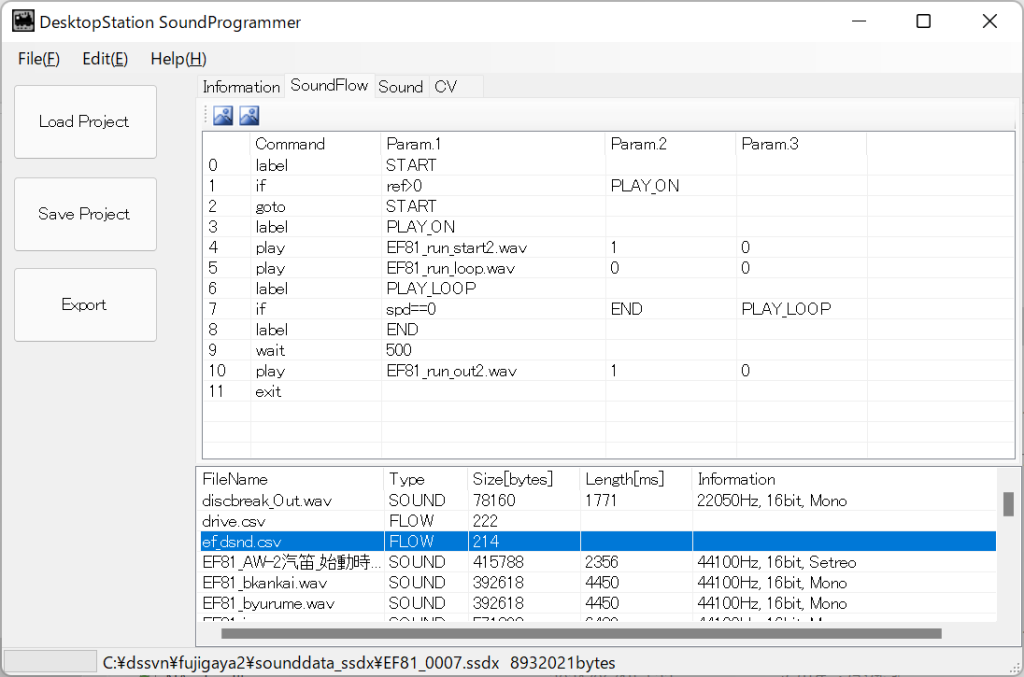
Task: Click the file list horizontal scrollbar
Action: [x=580, y=633]
